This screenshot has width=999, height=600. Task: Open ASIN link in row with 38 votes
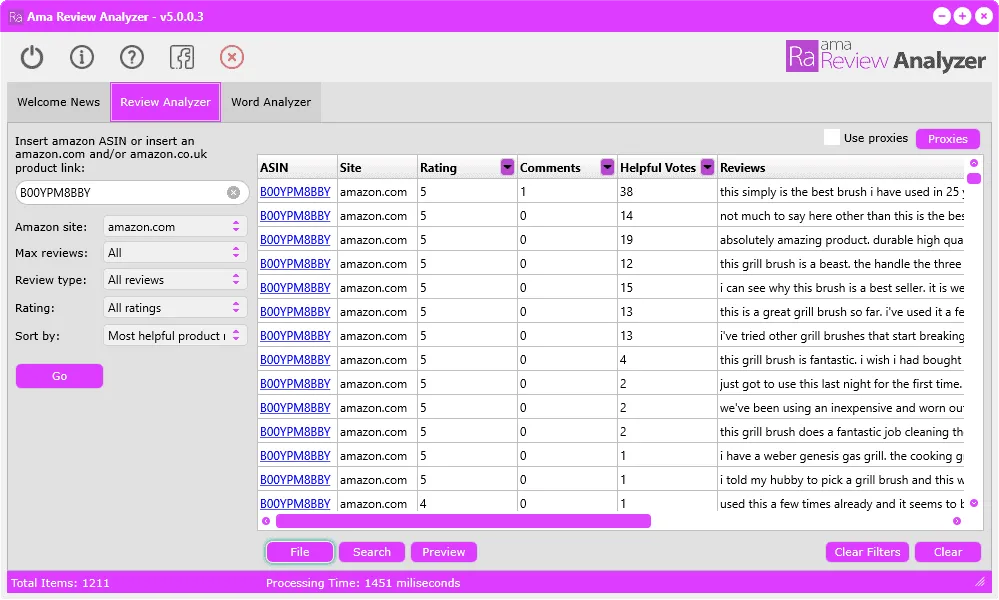click(295, 192)
